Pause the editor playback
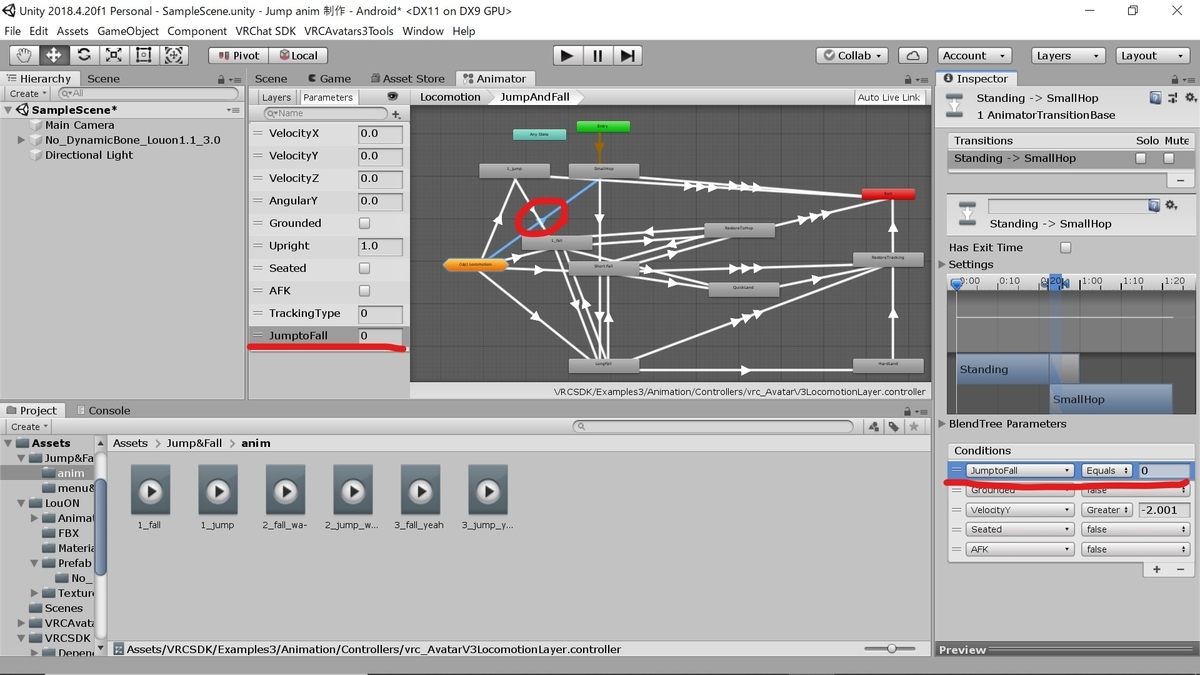Image resolution: width=1200 pixels, height=675 pixels. tap(597, 56)
